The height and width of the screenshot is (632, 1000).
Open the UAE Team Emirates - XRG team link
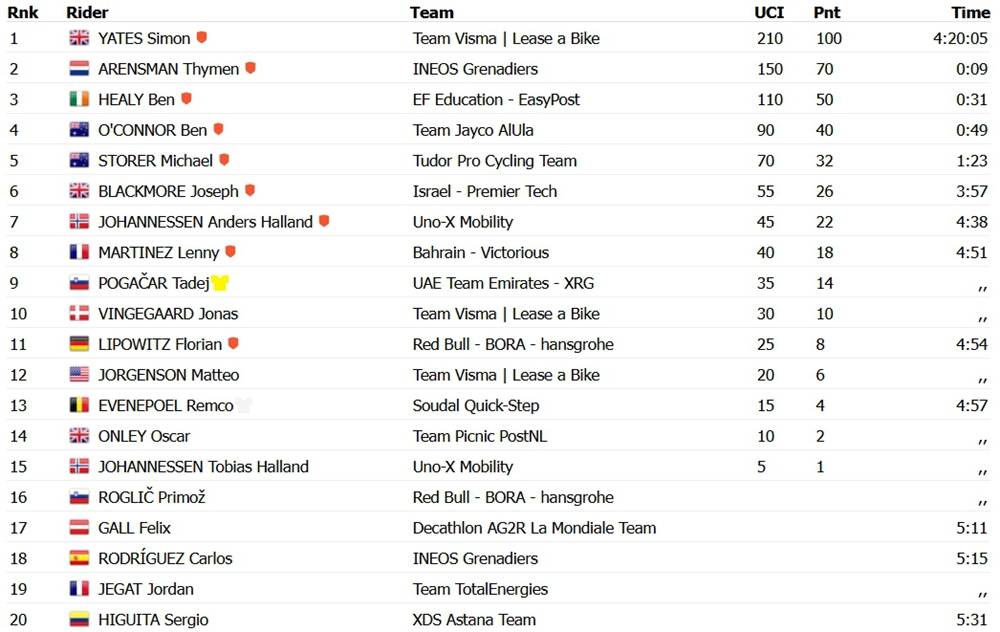tap(503, 283)
